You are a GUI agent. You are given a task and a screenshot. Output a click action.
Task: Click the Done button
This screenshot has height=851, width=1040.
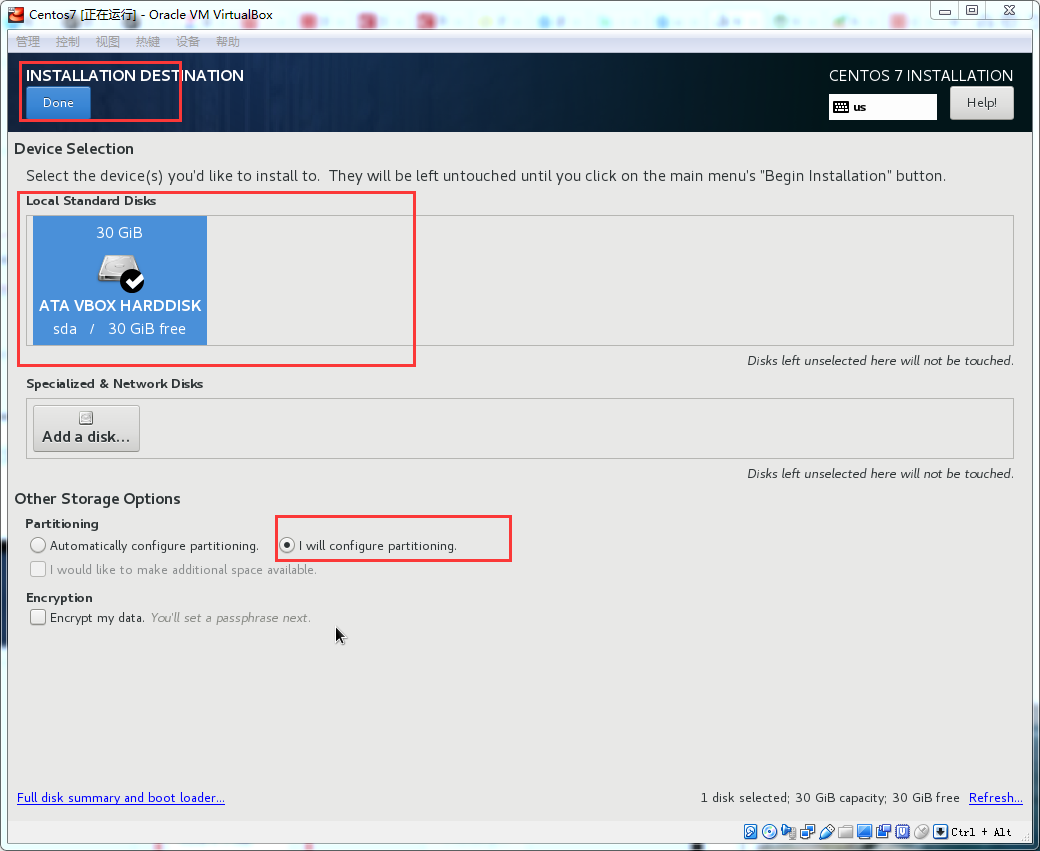(56, 102)
